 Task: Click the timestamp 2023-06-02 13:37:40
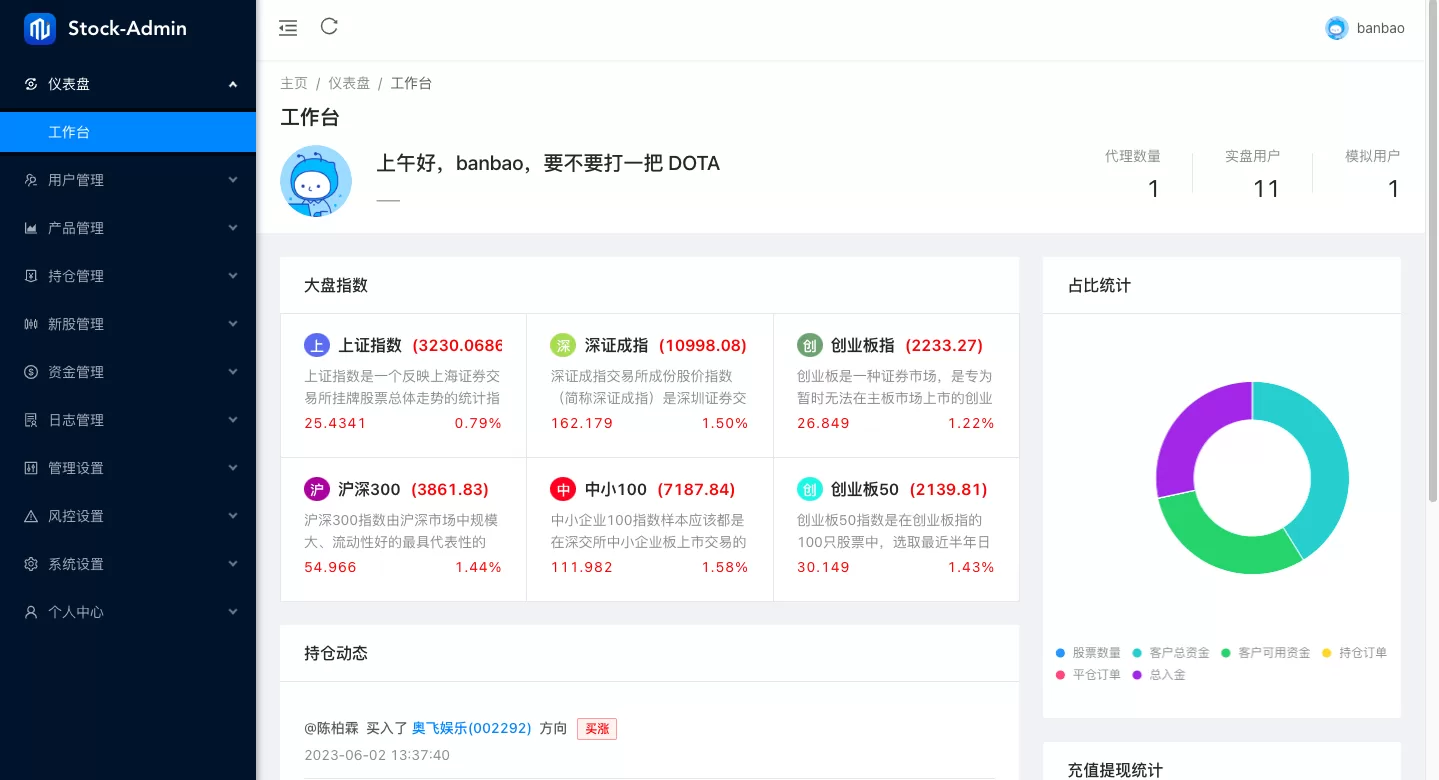[x=377, y=755]
